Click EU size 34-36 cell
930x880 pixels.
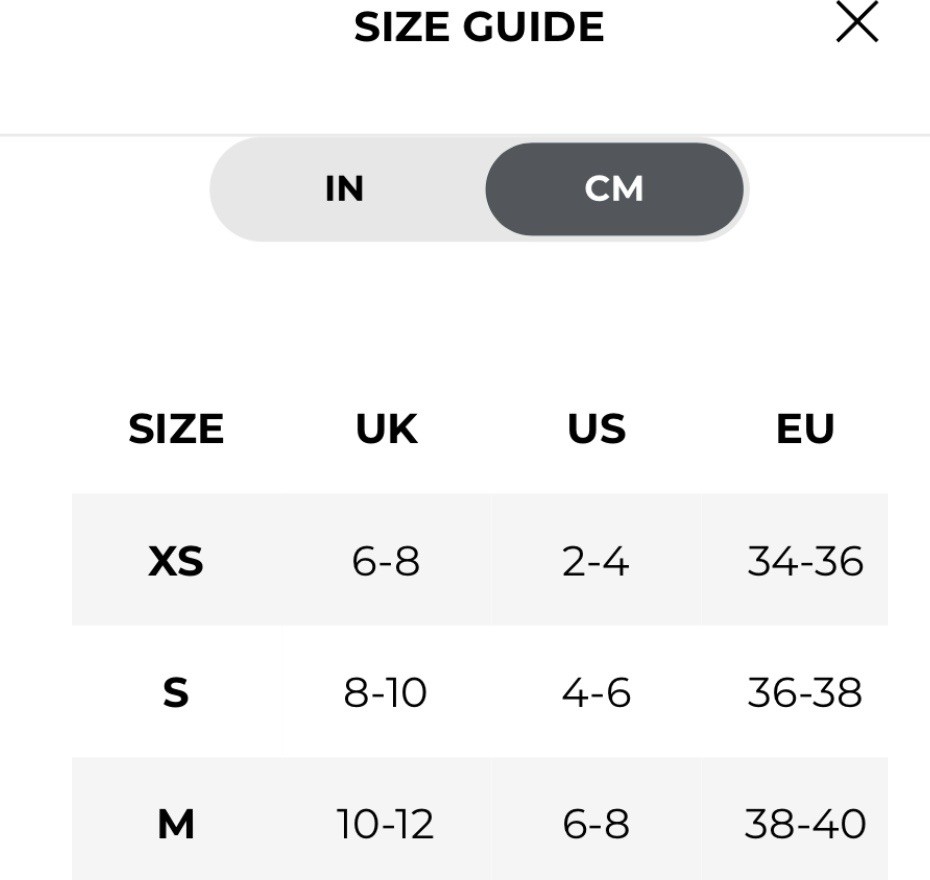click(805, 561)
